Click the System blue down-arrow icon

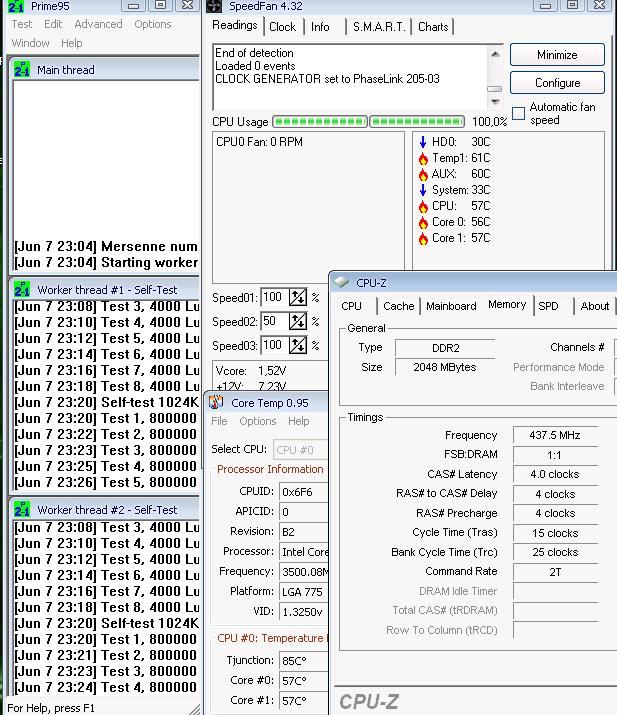point(423,190)
